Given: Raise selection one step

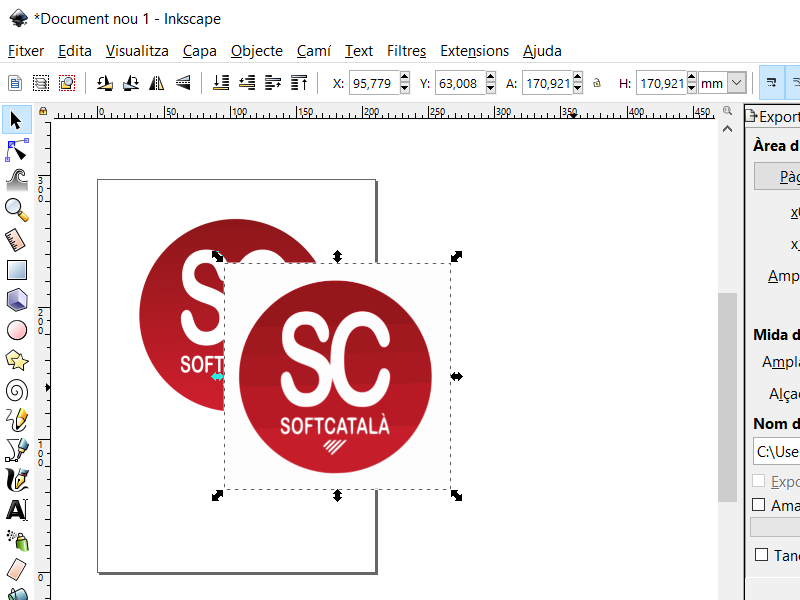Looking at the screenshot, I should coord(273,83).
